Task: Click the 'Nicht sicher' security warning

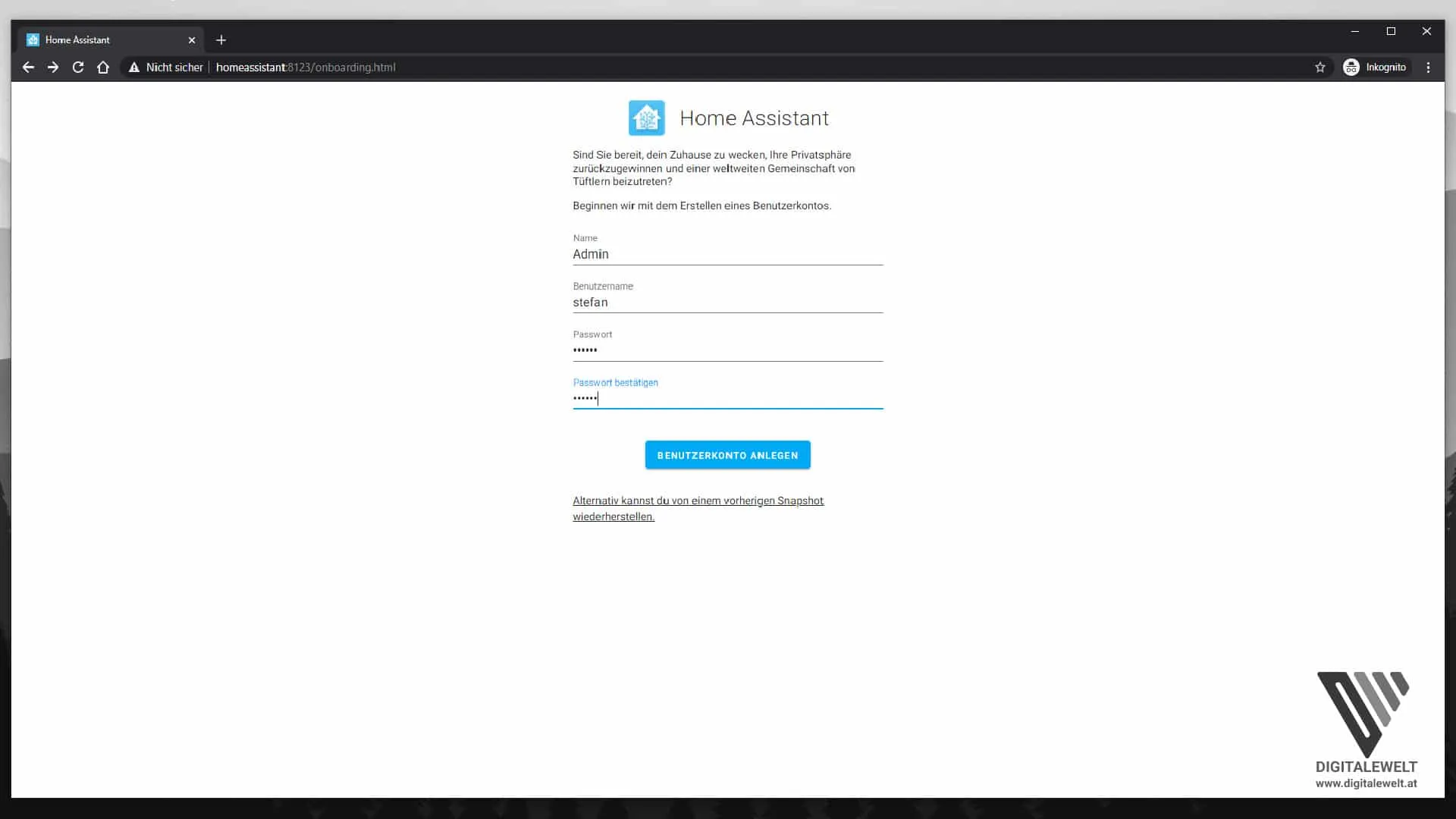Action: click(x=166, y=67)
